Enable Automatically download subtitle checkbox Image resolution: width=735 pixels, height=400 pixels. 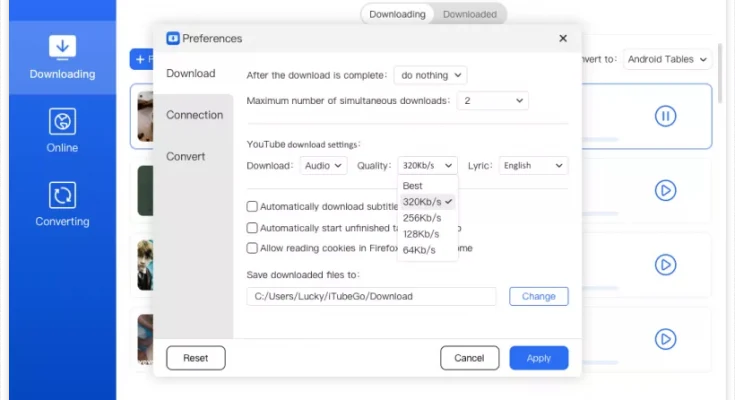(x=253, y=207)
